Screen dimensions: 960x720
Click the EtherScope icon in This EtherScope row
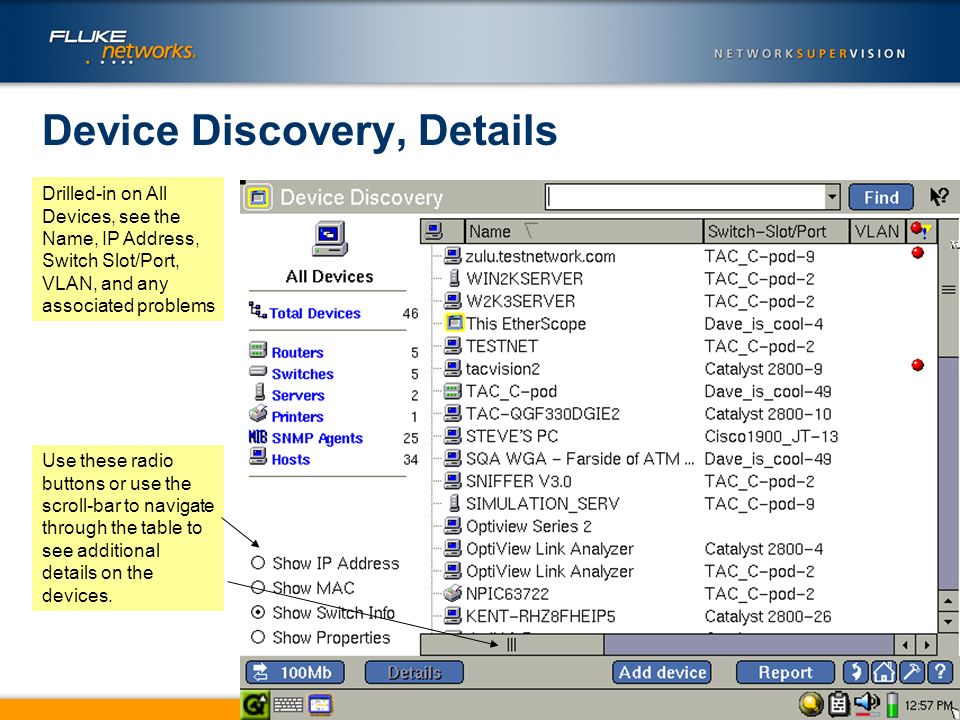pos(454,323)
